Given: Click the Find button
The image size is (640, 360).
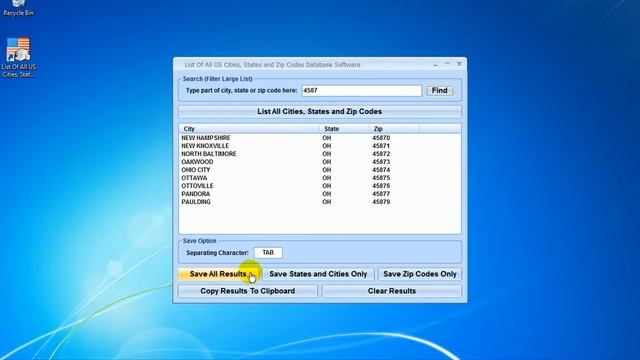Looking at the screenshot, I should 440,91.
